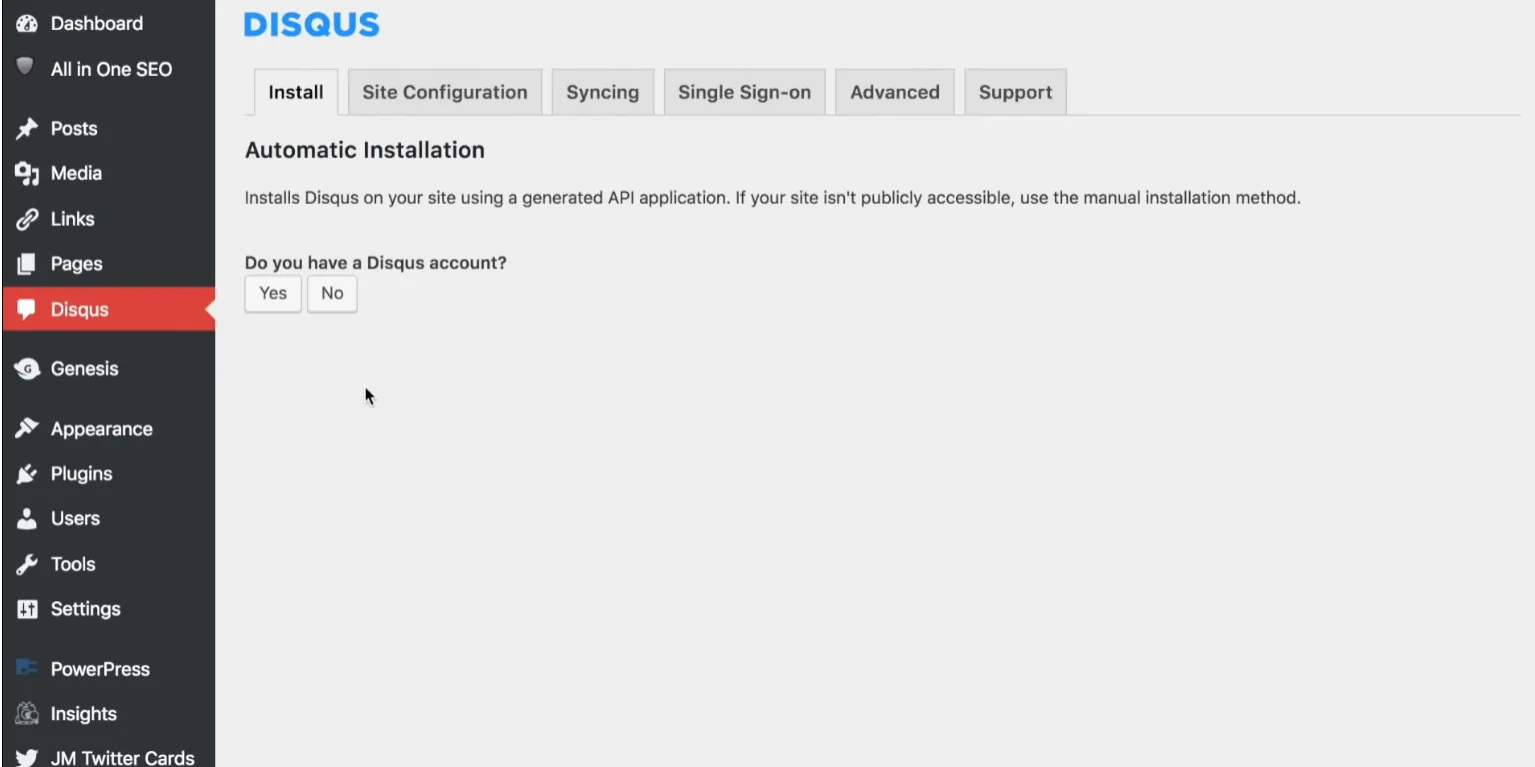This screenshot has width=1535, height=767.
Task: Click the Media icon in sidebar
Action: (x=27, y=173)
